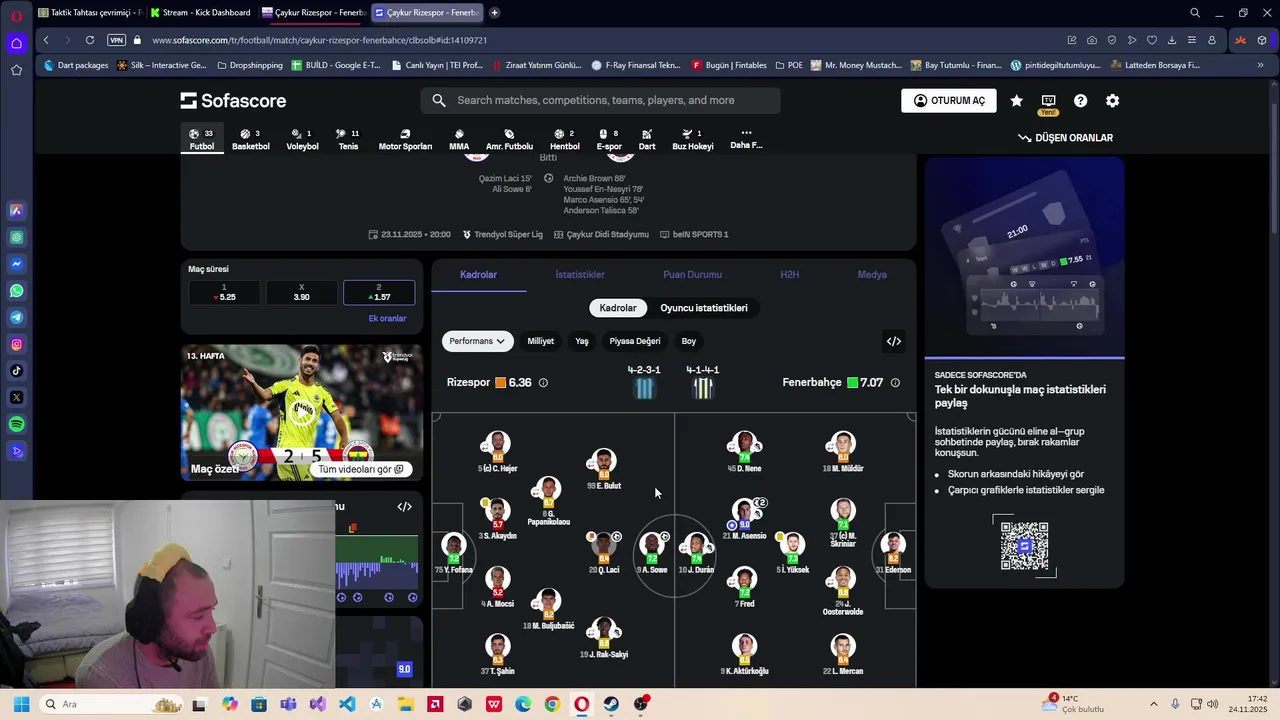
Task: Select Yaş player label filter
Action: [582, 341]
